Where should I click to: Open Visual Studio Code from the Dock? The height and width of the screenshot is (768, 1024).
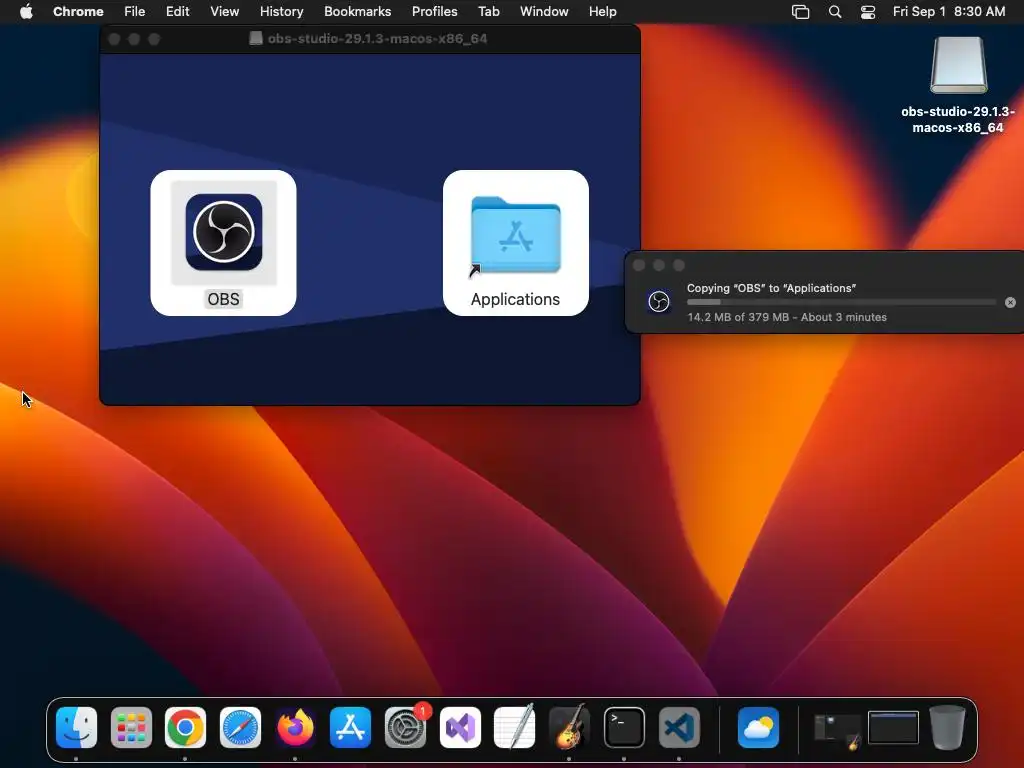point(679,728)
